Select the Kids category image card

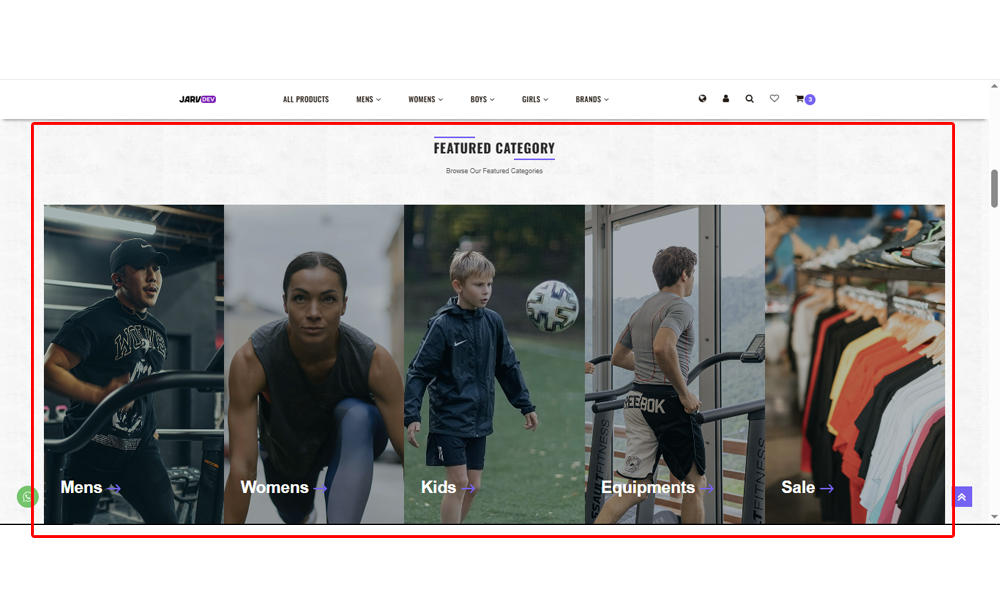(494, 364)
